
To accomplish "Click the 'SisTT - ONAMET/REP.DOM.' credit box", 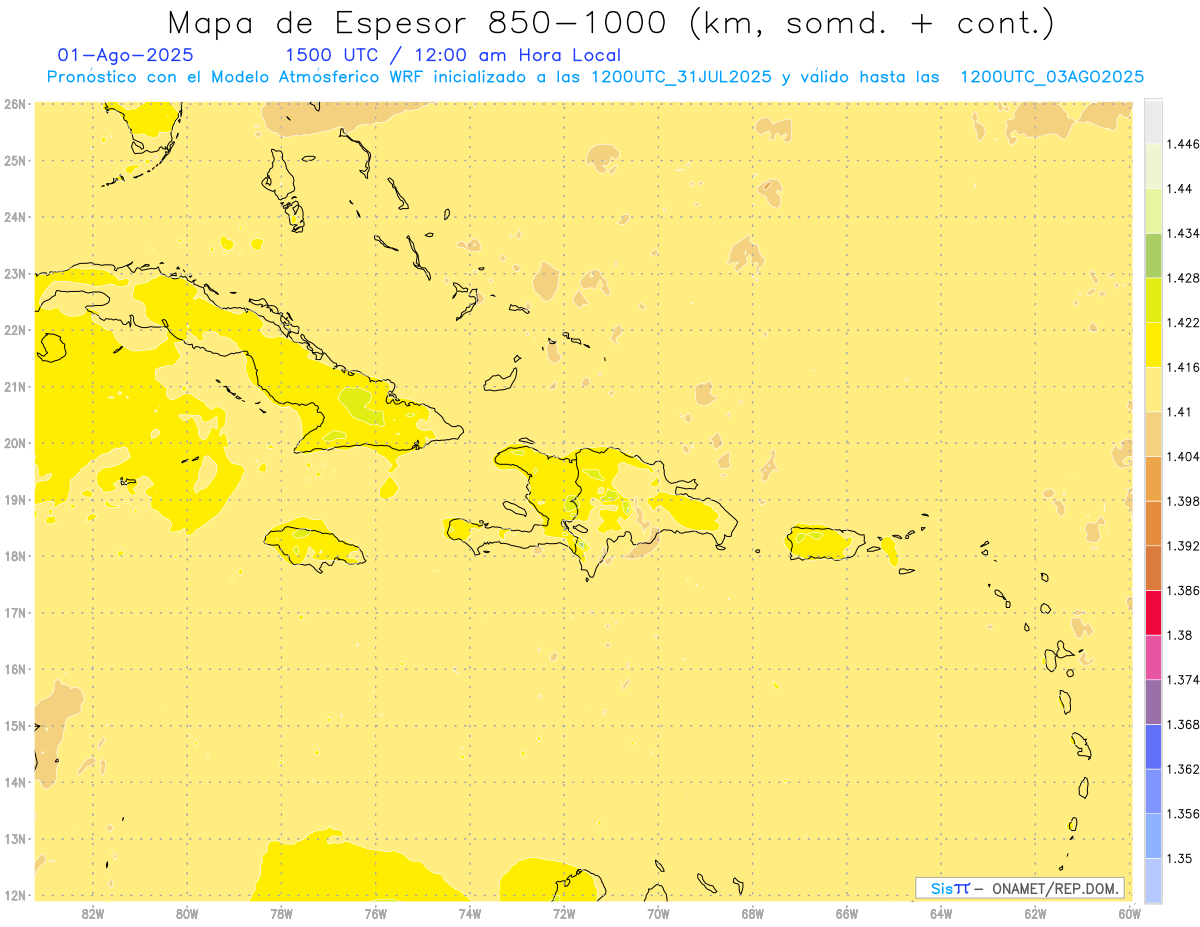I will [1020, 888].
